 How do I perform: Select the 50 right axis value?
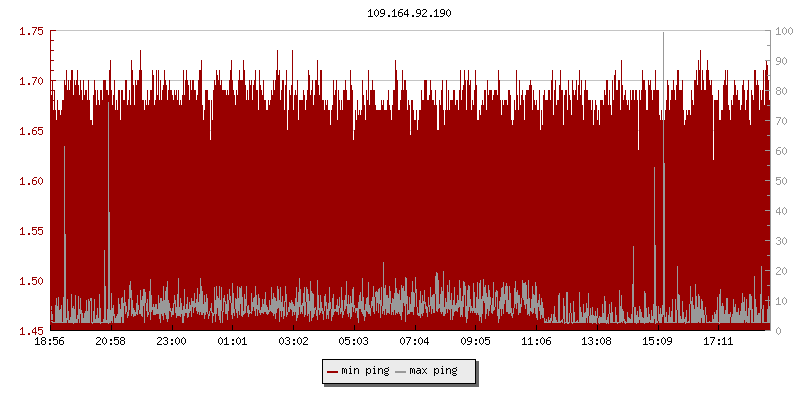click(x=782, y=181)
